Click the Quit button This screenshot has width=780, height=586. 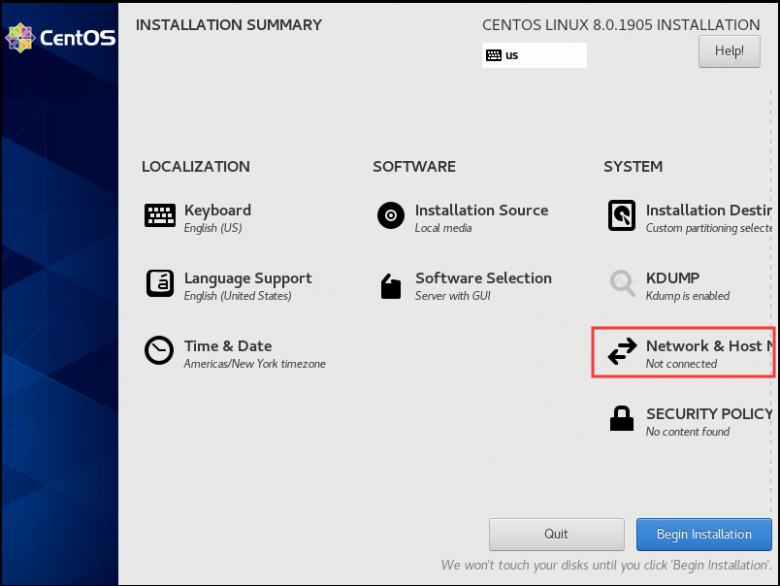[x=557, y=534]
